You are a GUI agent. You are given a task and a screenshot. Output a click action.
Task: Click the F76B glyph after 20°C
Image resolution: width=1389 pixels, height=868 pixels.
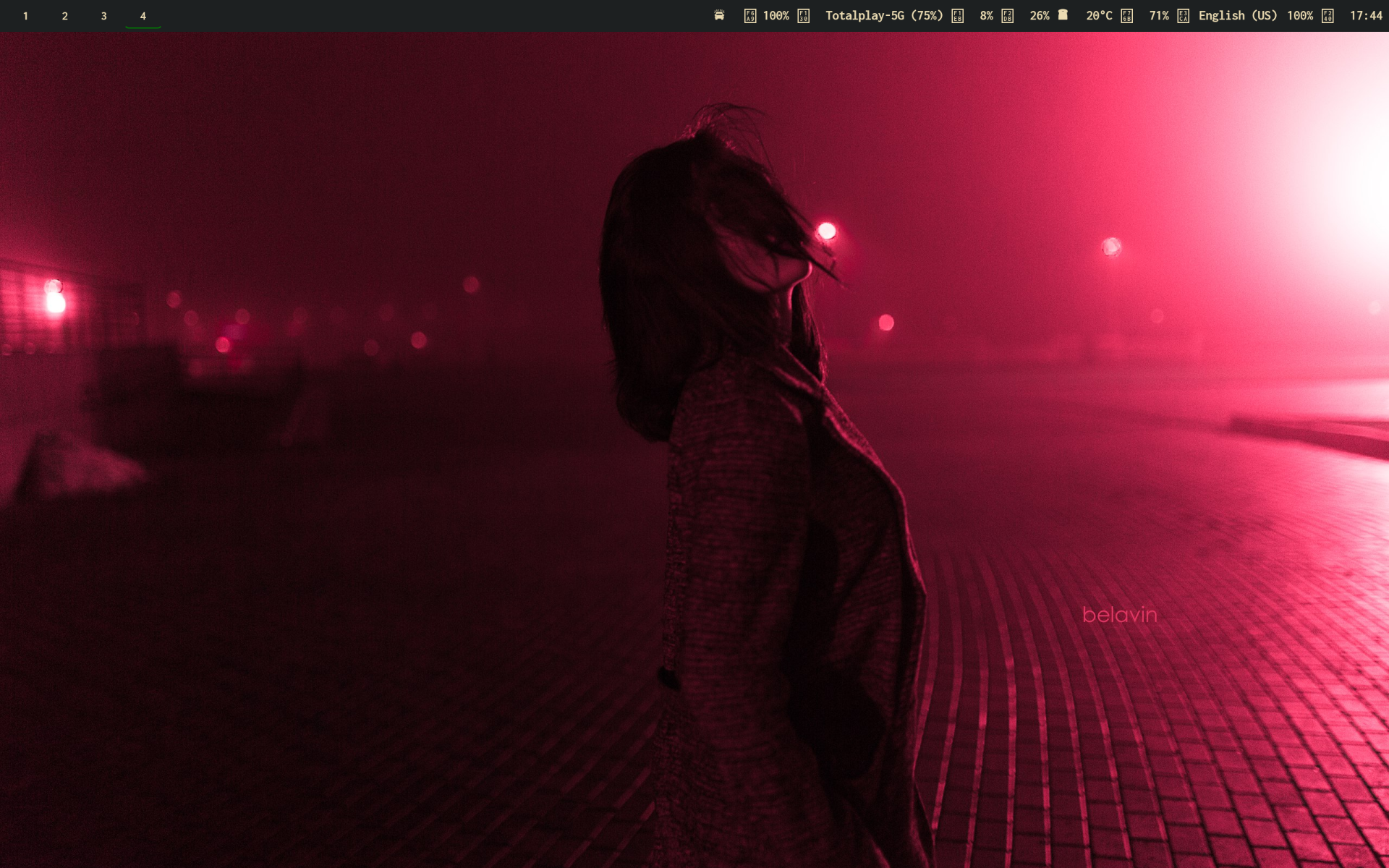coord(1126,16)
